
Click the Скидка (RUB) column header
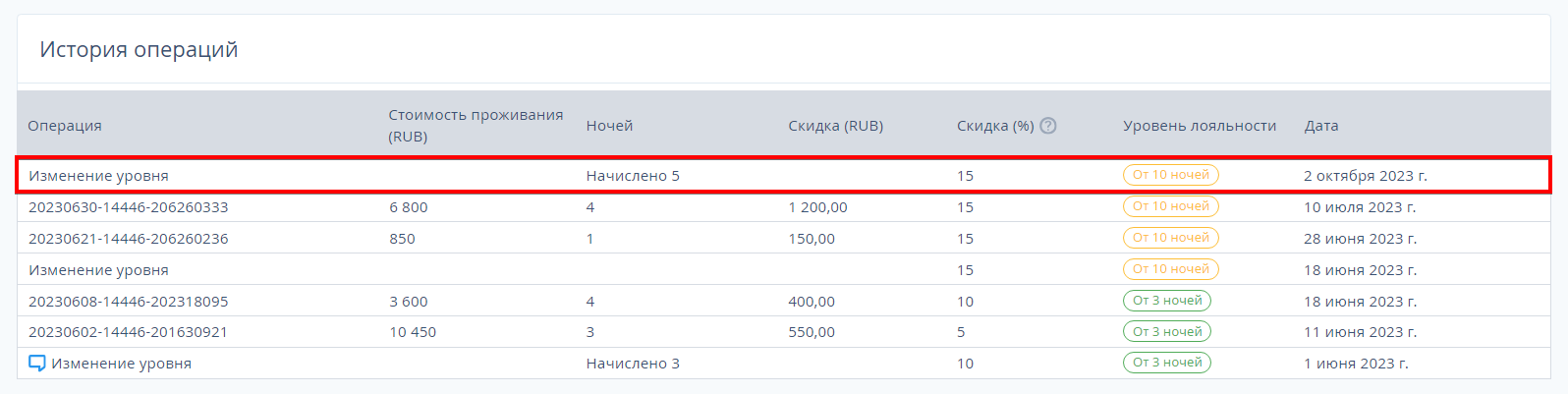point(836,126)
